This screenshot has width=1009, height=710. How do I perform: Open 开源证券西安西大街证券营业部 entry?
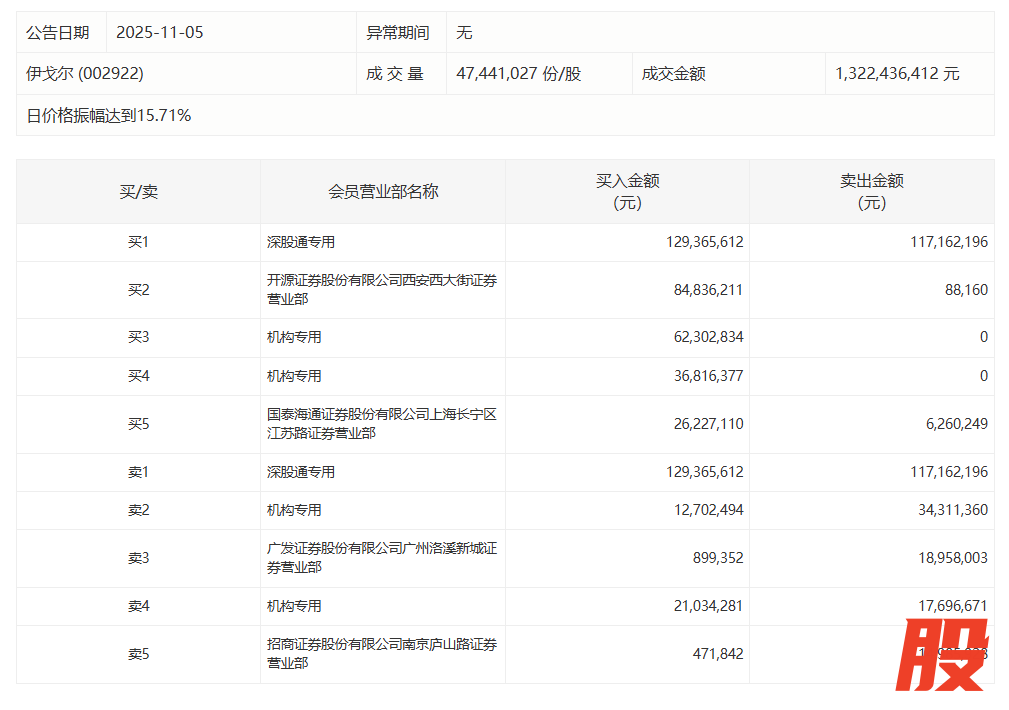[x=381, y=290]
